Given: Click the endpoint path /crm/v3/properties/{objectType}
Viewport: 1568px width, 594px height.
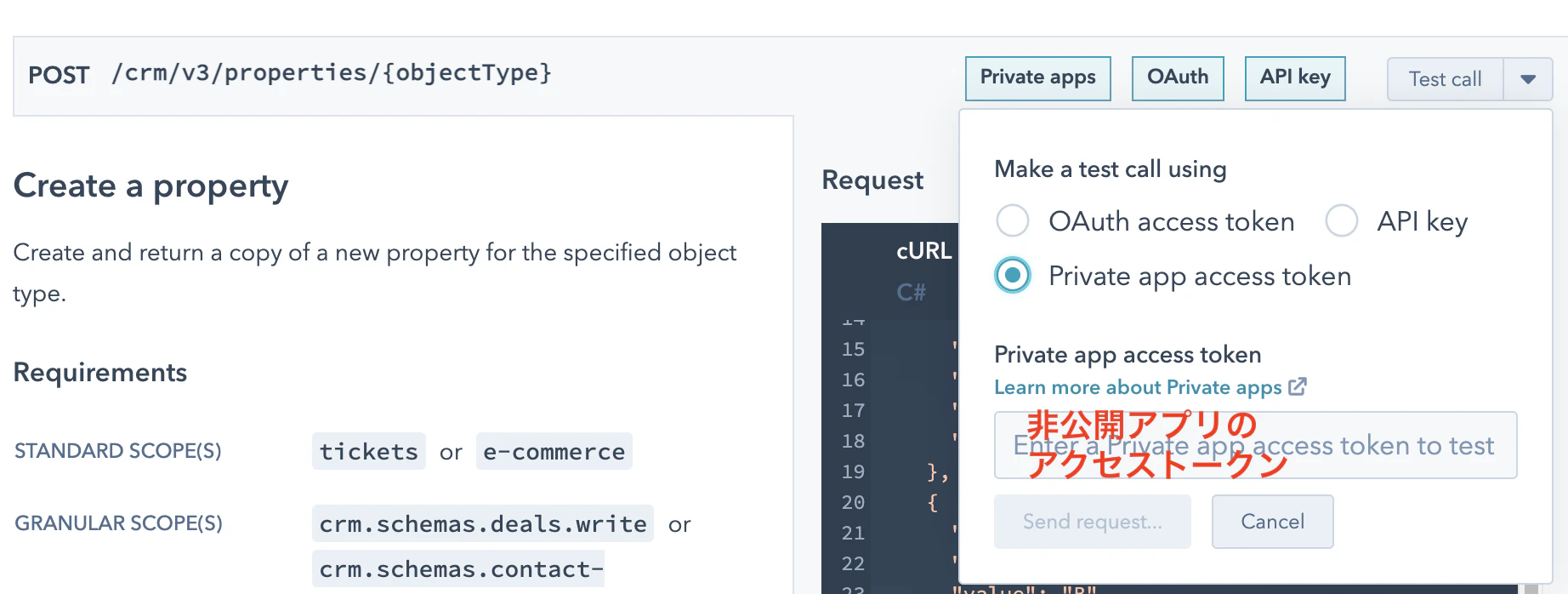Looking at the screenshot, I should (332, 73).
